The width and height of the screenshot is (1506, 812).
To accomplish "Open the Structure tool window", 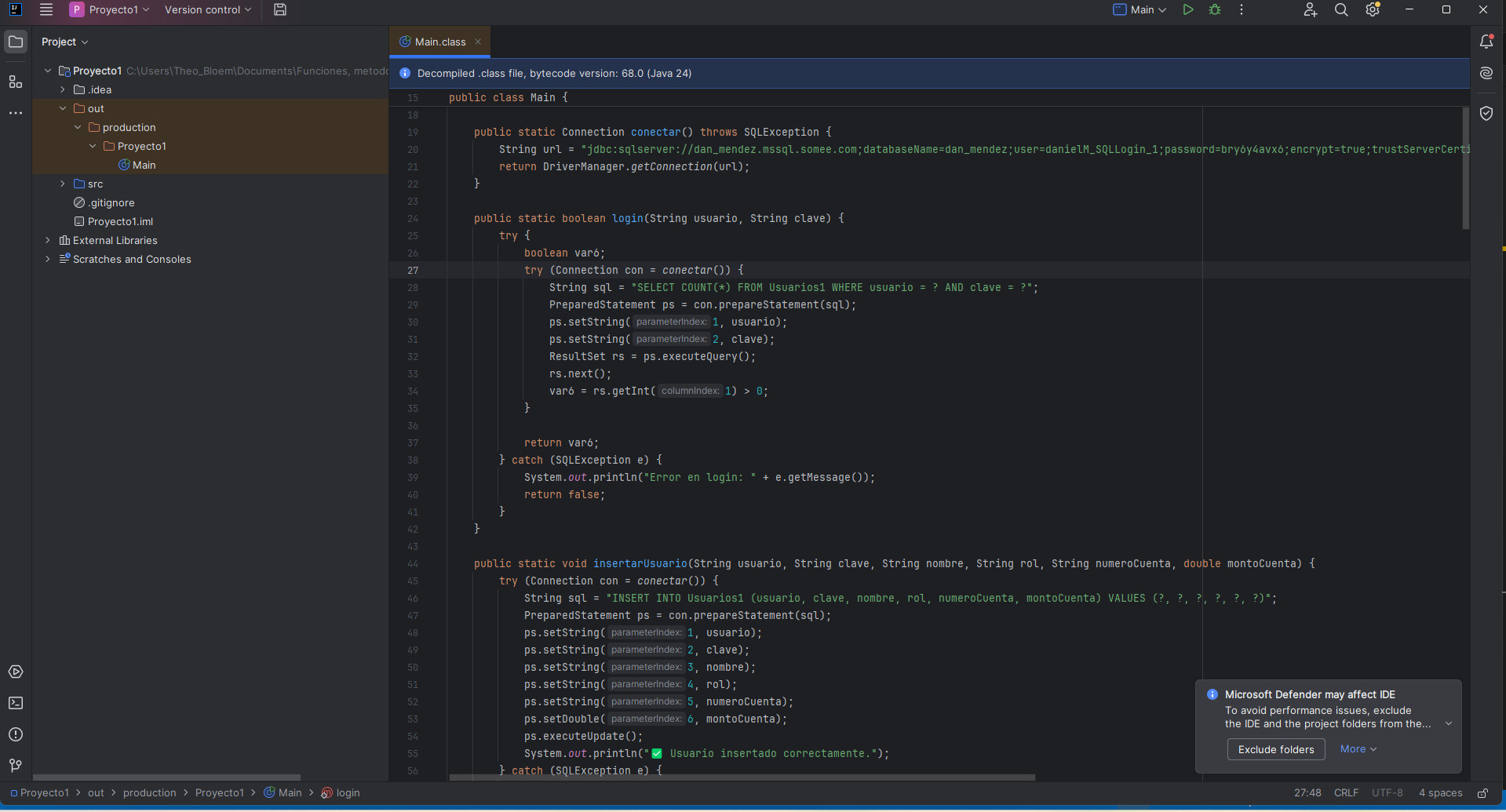I will pyautogui.click(x=16, y=82).
